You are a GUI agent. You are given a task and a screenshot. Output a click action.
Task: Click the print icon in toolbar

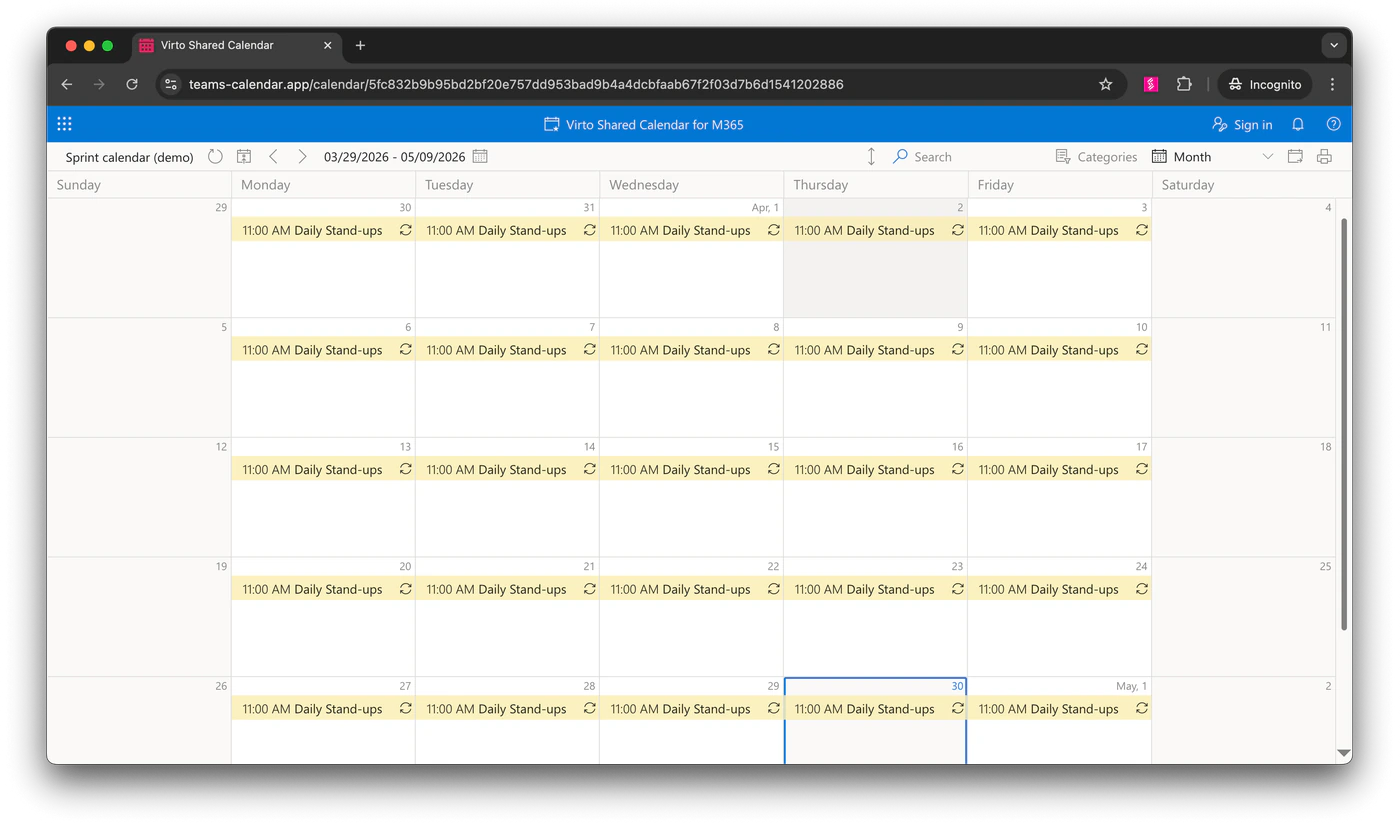1324,157
